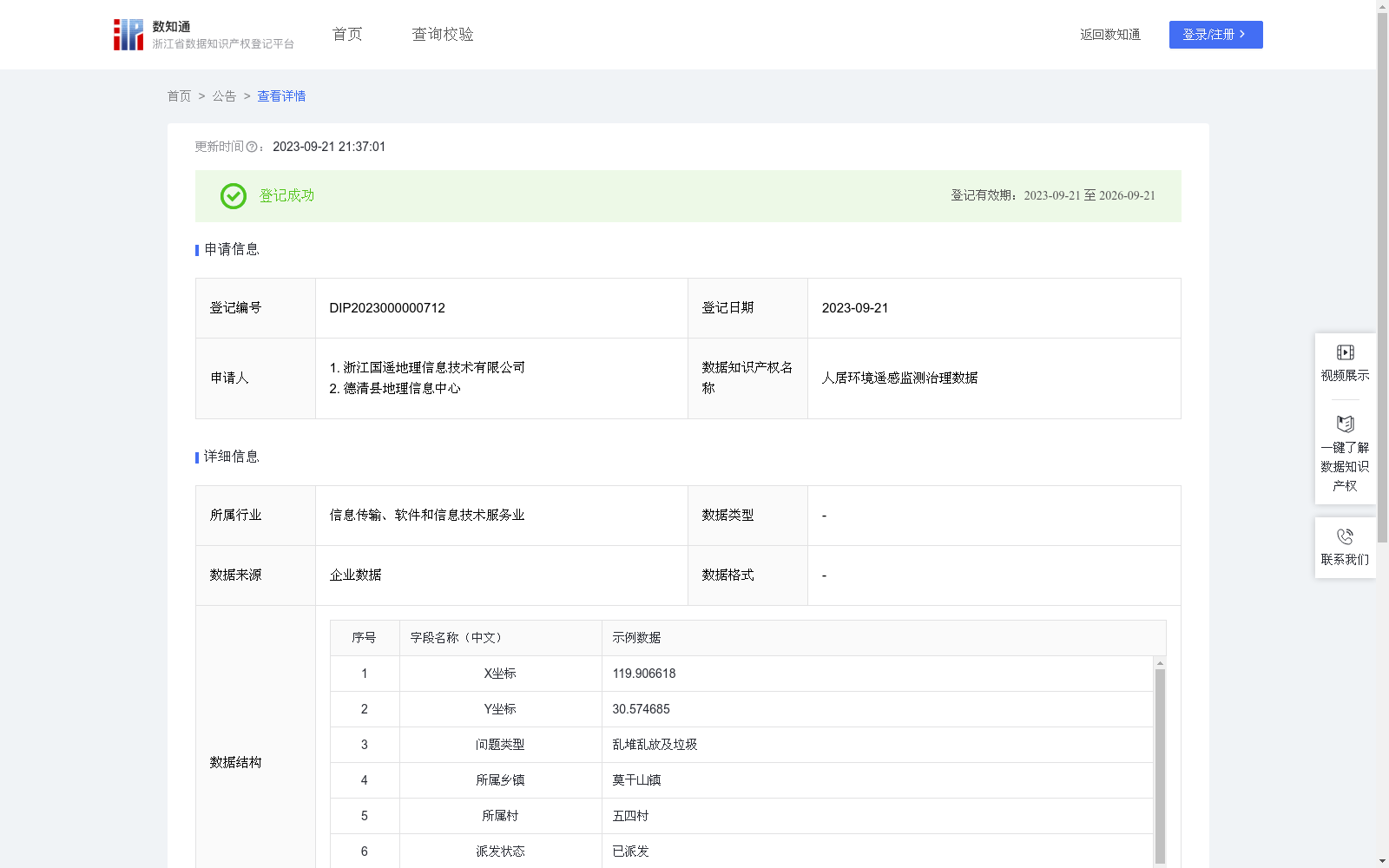This screenshot has width=1389, height=868.
Task: Click the 查看详情 breadcrumb item
Action: [281, 96]
